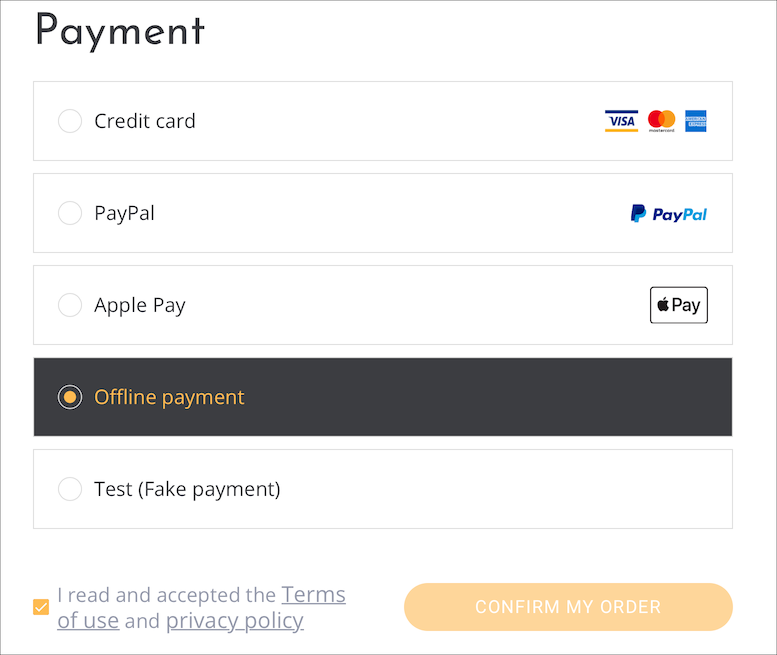Click the Test (Fake payment) label

click(187, 489)
